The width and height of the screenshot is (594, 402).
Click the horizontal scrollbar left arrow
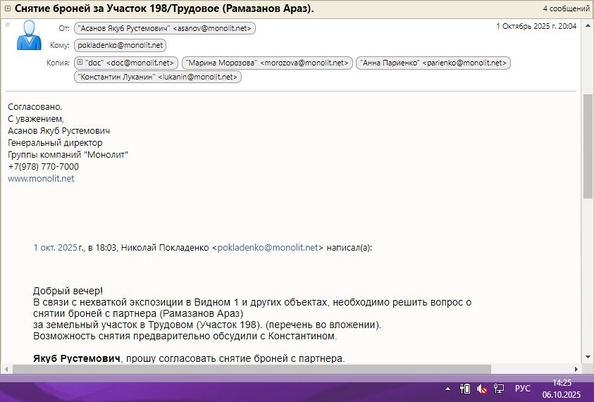[x=6, y=369]
